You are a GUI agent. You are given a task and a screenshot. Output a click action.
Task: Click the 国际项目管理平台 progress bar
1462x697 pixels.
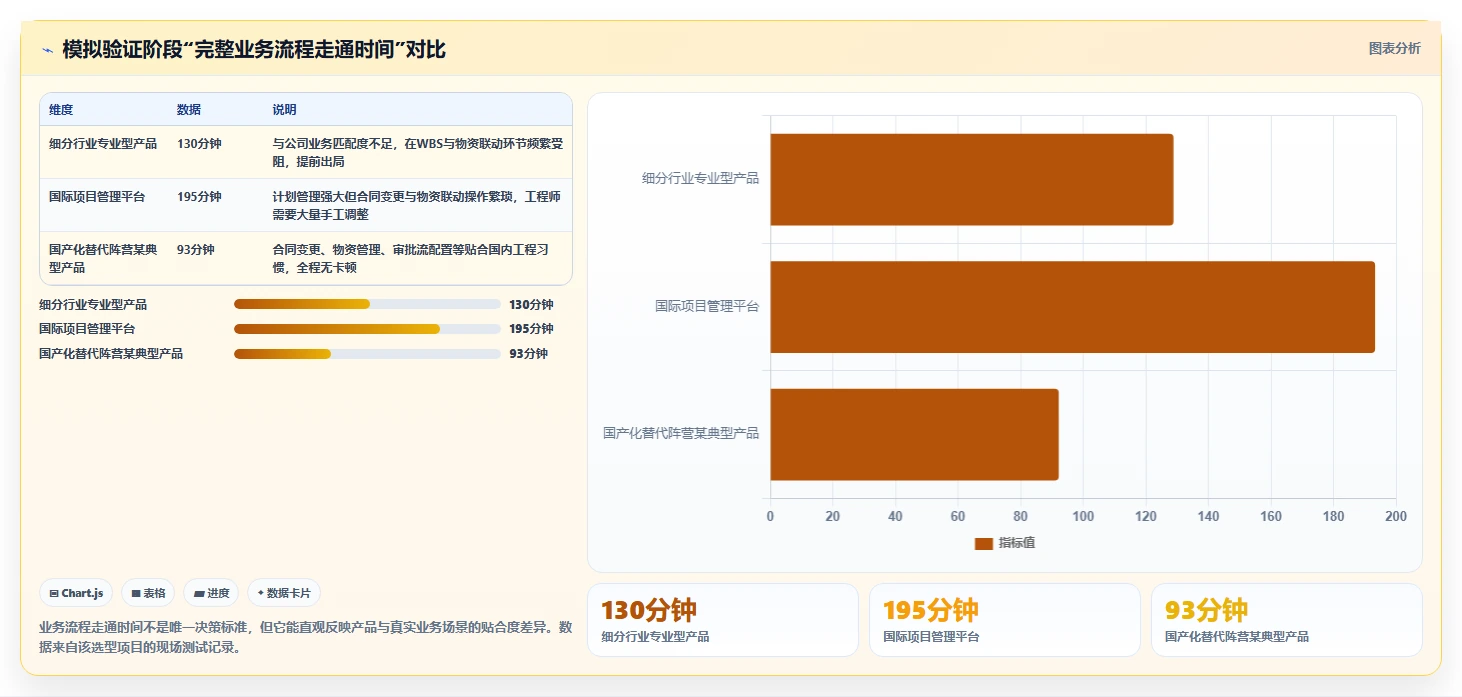pos(367,329)
